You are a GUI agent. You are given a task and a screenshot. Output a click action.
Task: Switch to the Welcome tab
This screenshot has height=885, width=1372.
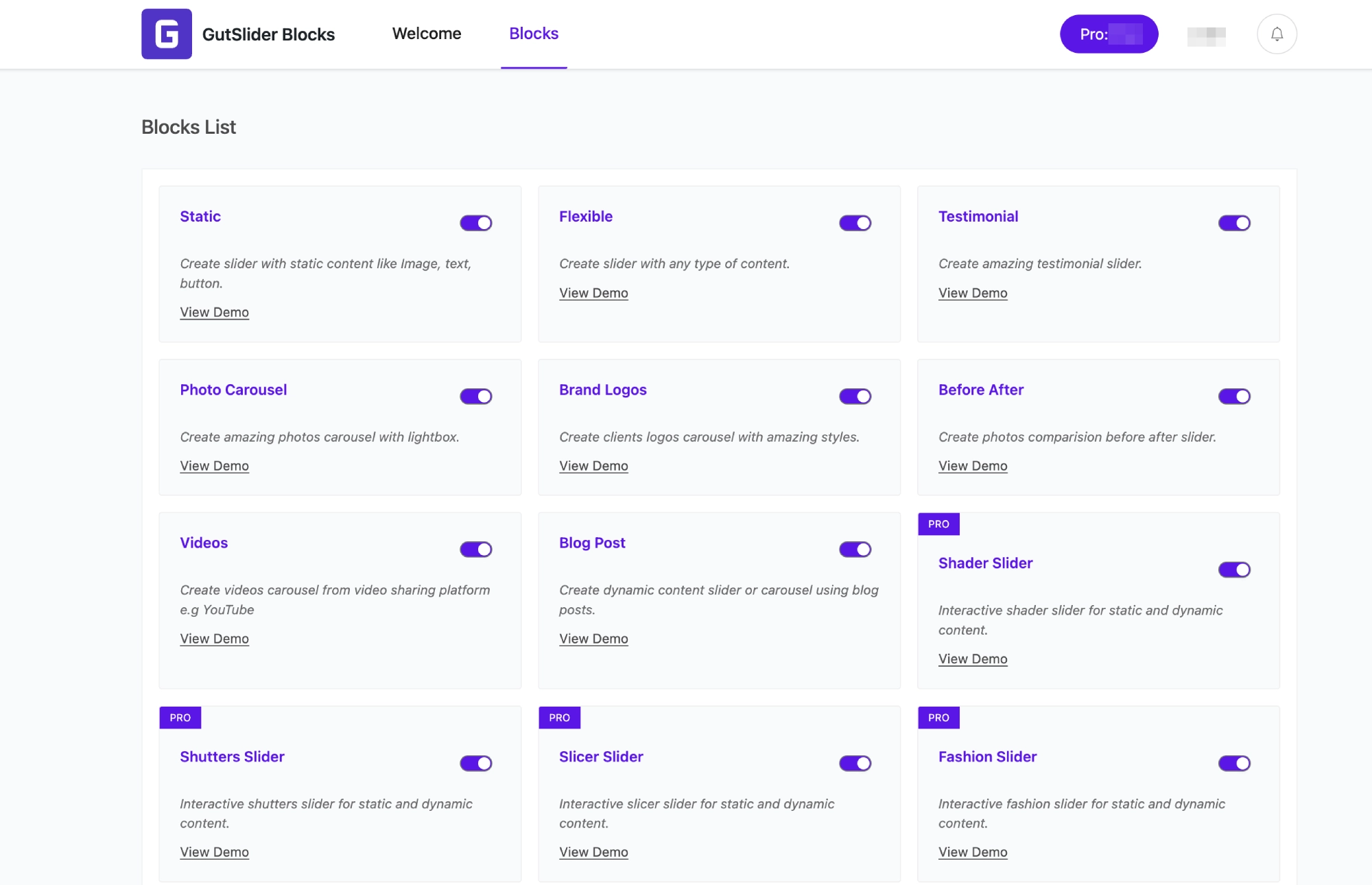(426, 33)
